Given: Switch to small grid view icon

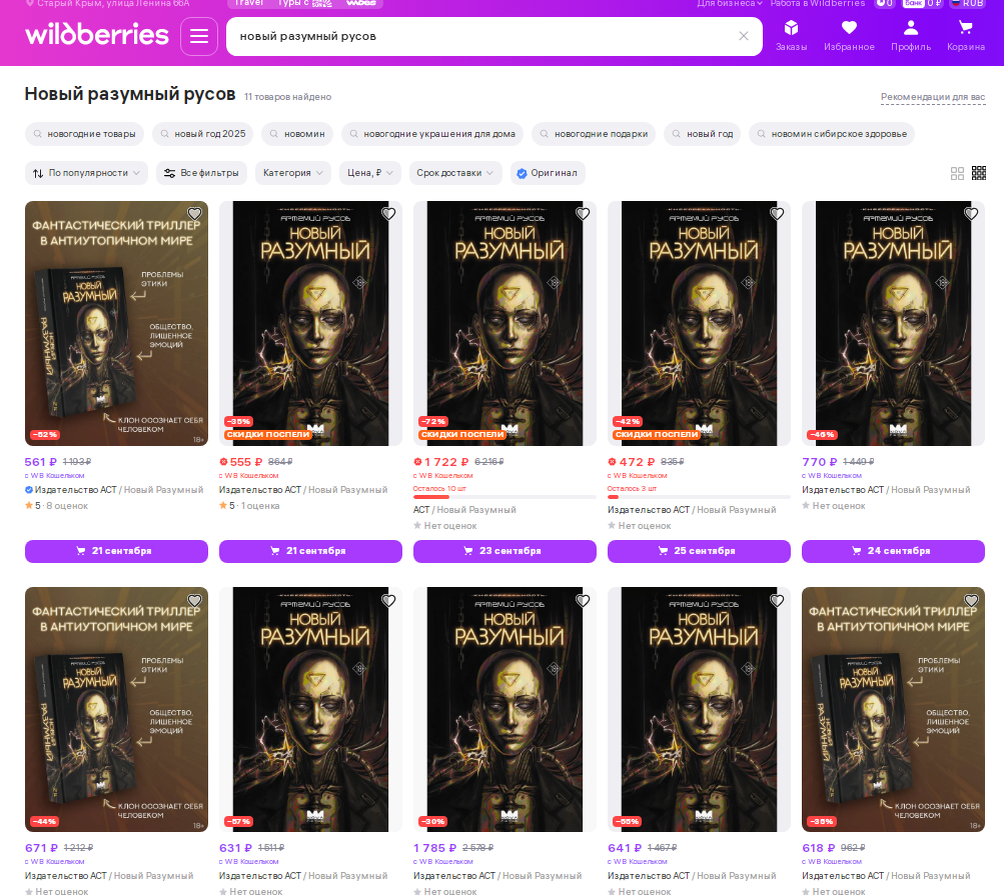Looking at the screenshot, I should [979, 173].
